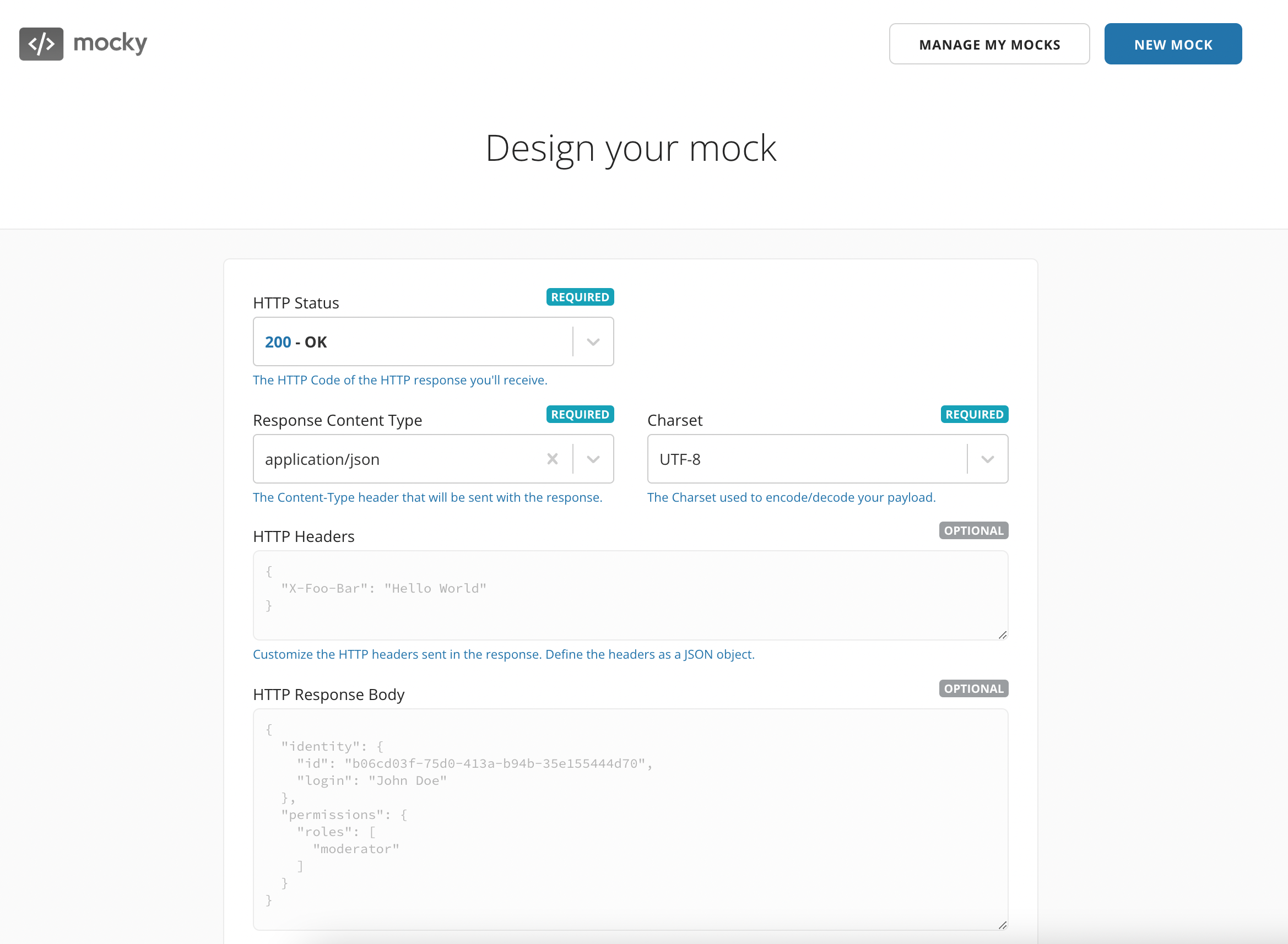The width and height of the screenshot is (1288, 944).
Task: Expand the HTTP Status dropdown chevron
Action: point(593,341)
